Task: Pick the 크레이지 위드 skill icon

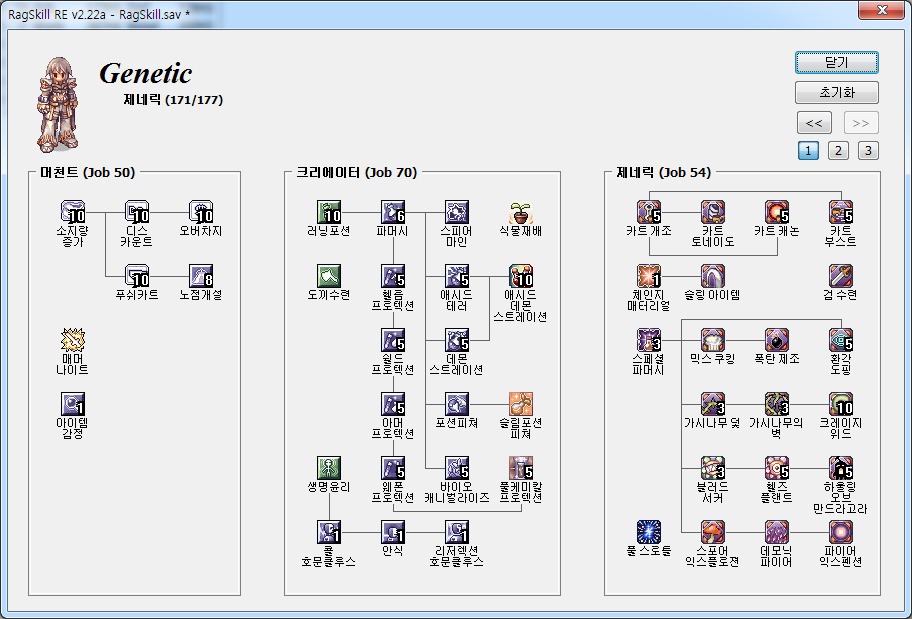Action: tap(840, 404)
